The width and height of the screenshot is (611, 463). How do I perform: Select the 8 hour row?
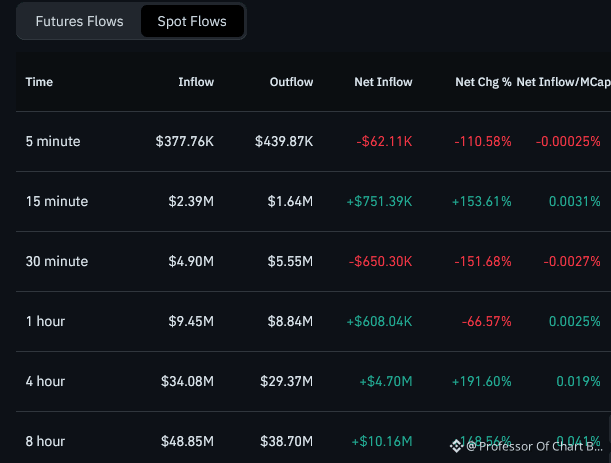click(313, 438)
